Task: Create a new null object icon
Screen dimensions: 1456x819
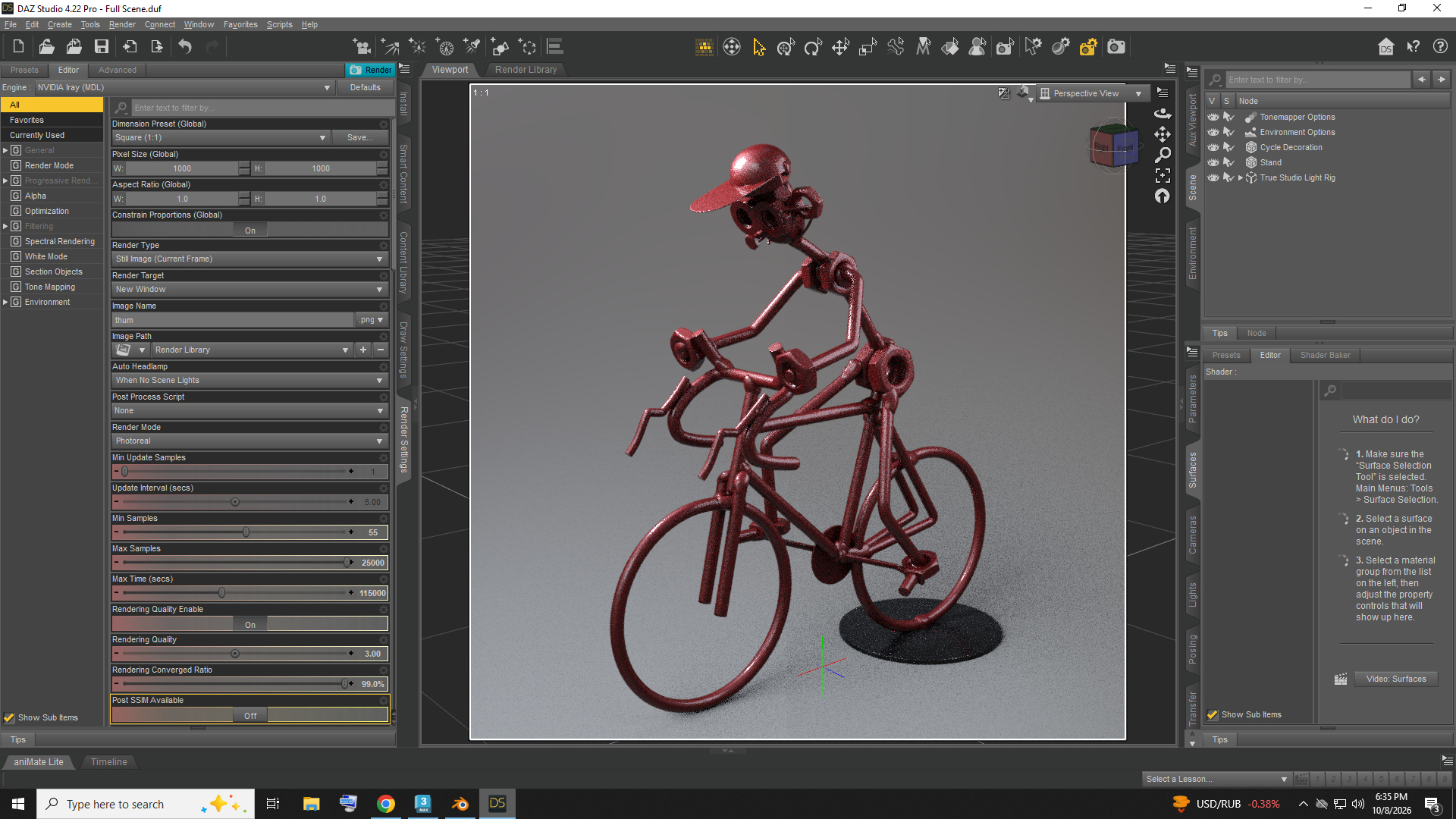Action: 527,47
